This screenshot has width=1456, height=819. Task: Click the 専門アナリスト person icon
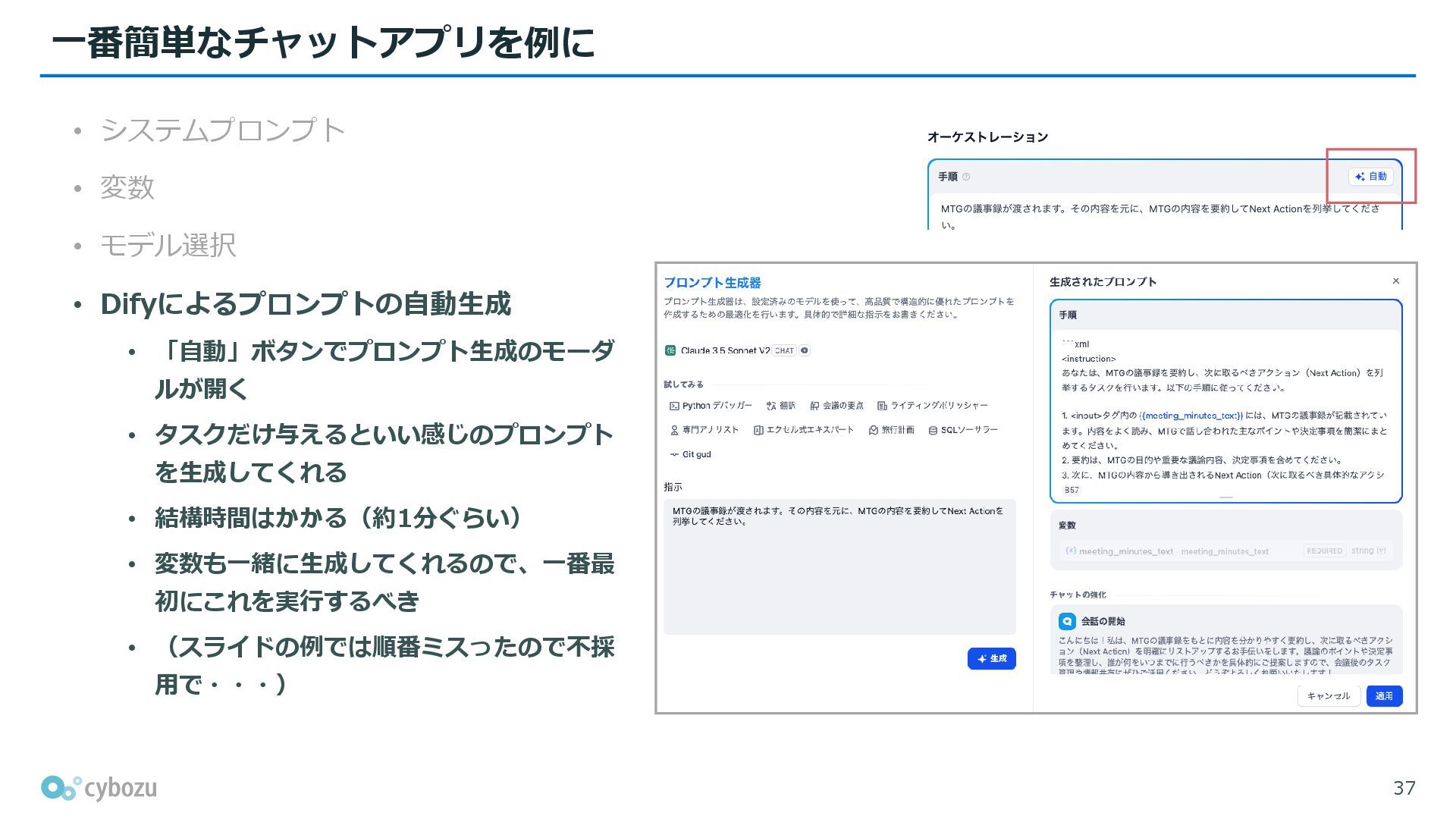tap(674, 430)
